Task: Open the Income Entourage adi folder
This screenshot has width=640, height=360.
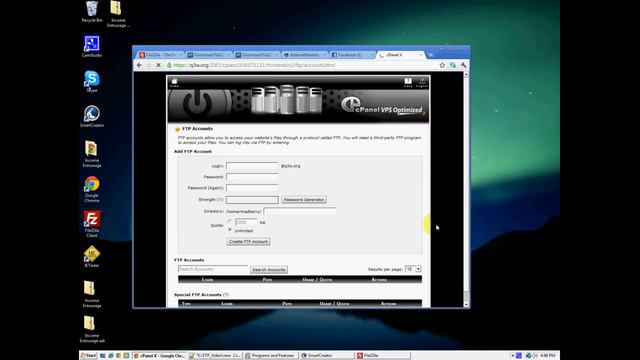Action: (92, 329)
